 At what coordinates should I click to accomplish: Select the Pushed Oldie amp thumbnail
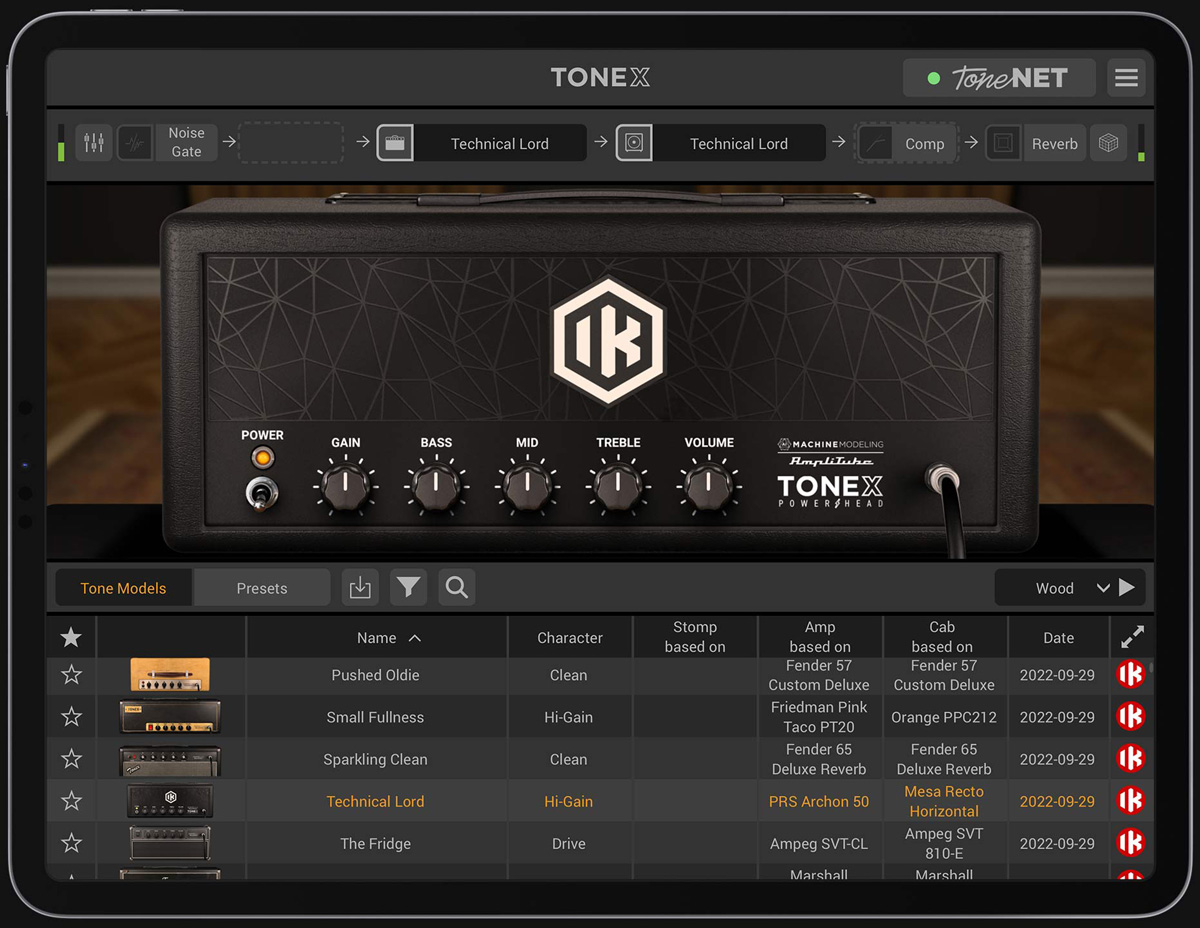(170, 675)
